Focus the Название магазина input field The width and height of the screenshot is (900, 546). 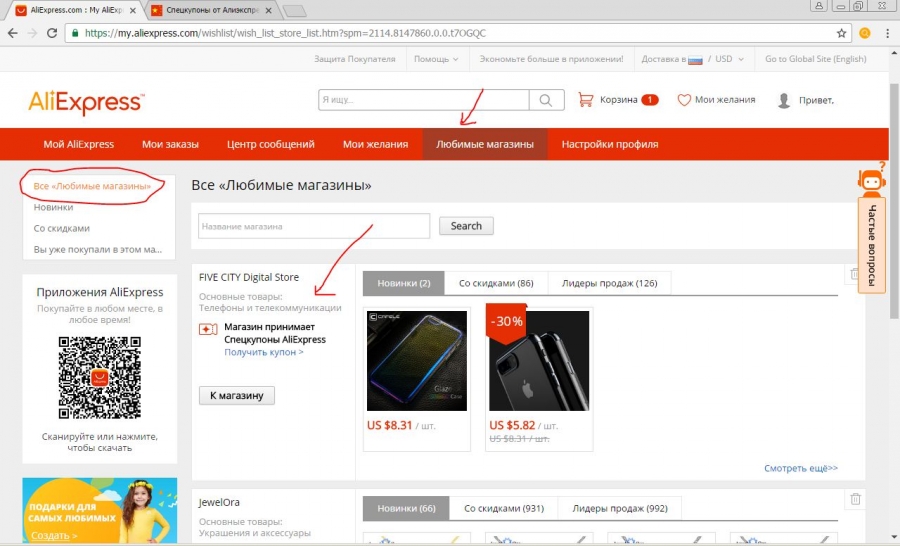pyautogui.click(x=314, y=226)
